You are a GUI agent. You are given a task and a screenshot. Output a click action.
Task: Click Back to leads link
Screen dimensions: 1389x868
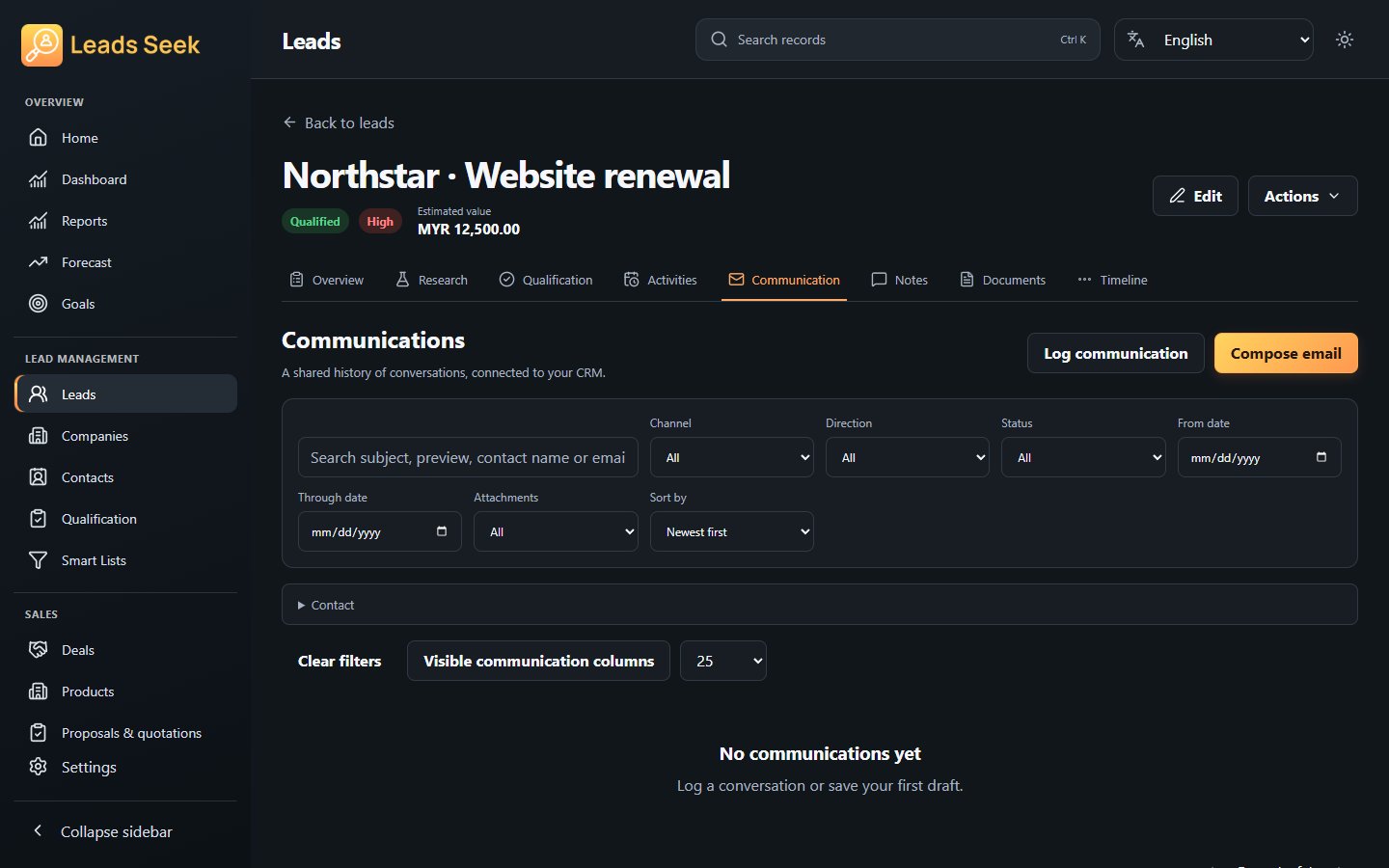tap(339, 122)
